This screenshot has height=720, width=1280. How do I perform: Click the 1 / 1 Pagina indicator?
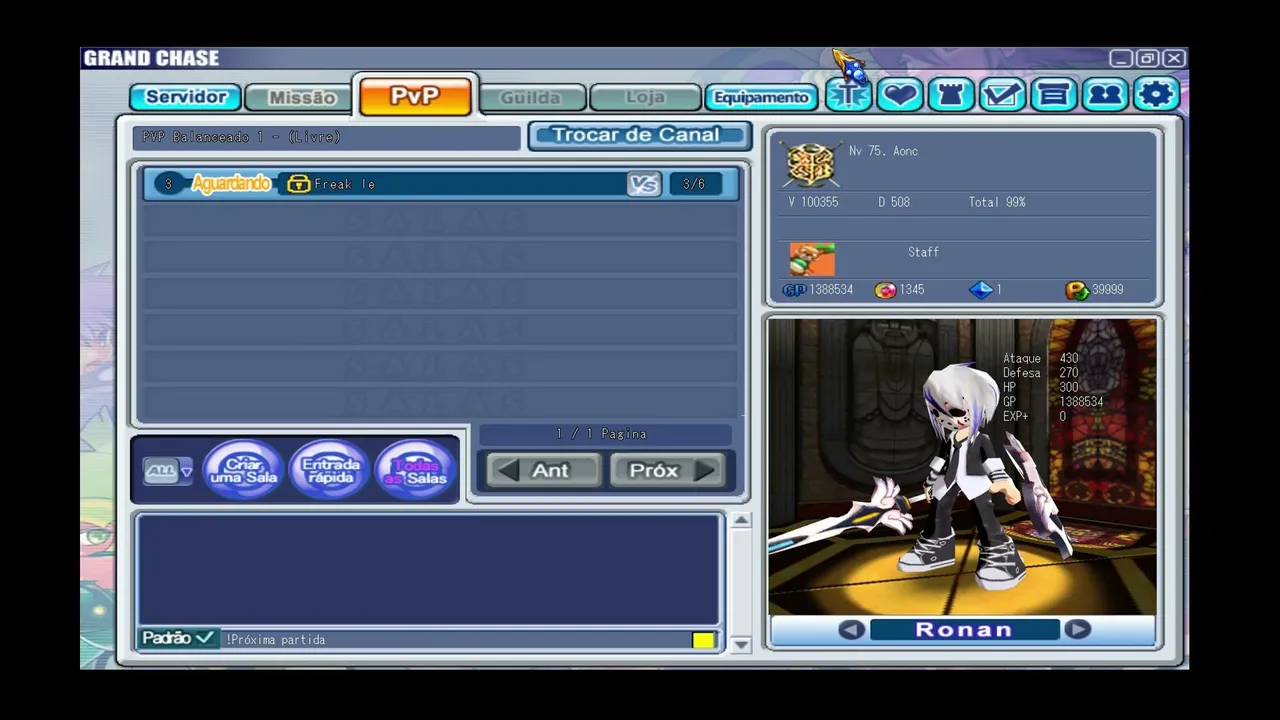pyautogui.click(x=602, y=434)
